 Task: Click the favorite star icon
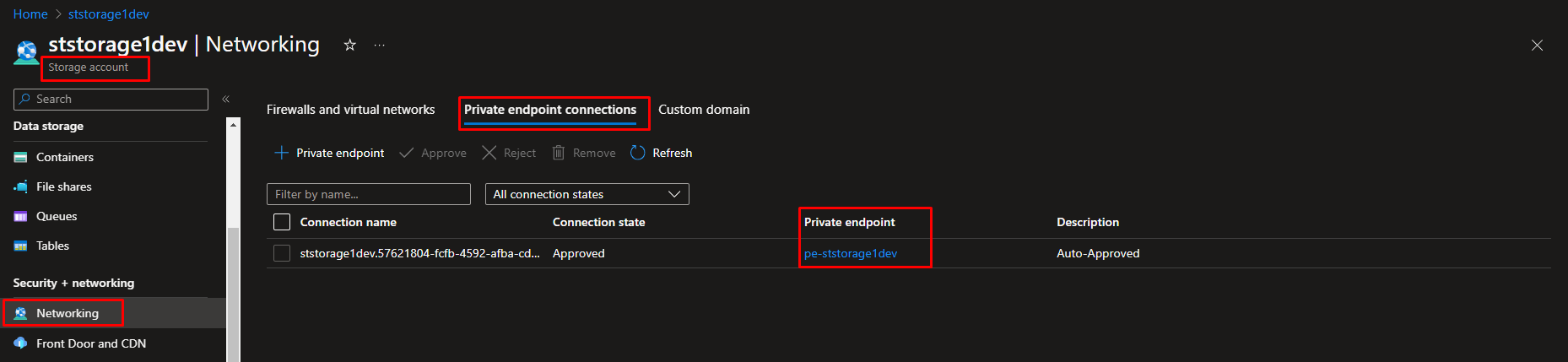pyautogui.click(x=349, y=45)
